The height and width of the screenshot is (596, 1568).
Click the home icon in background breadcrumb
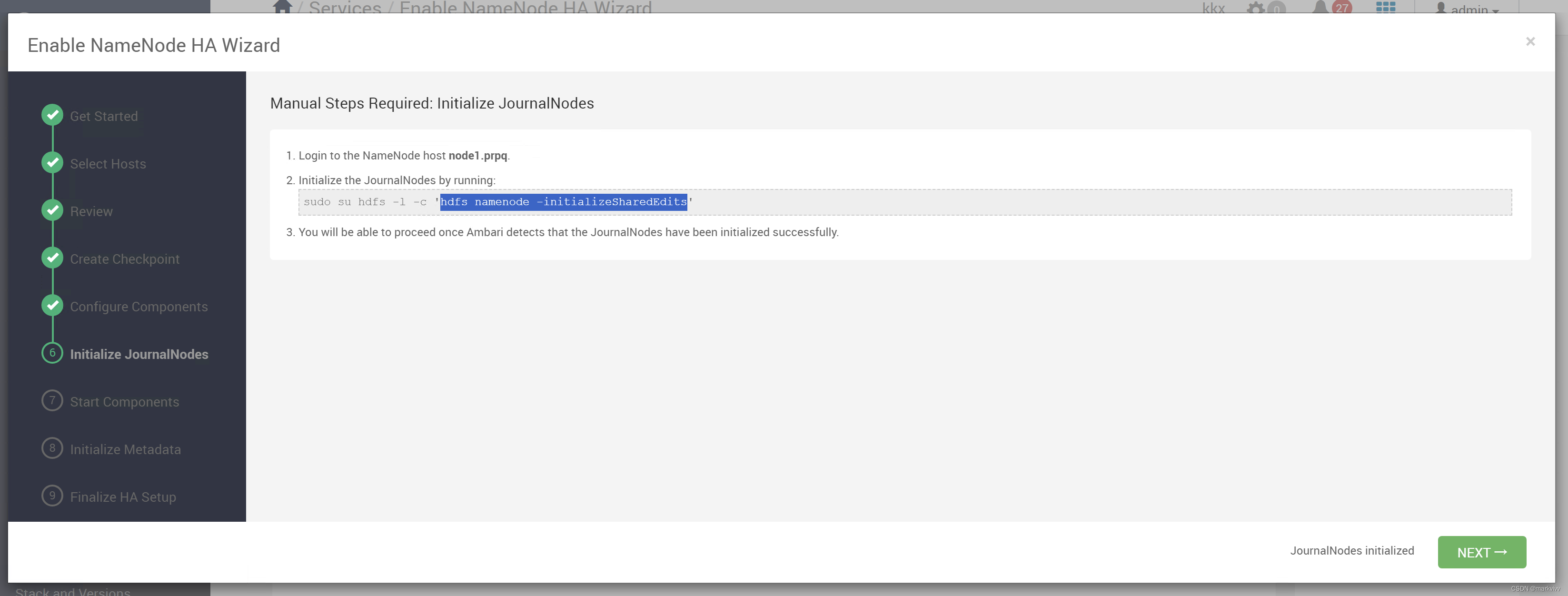point(282,7)
